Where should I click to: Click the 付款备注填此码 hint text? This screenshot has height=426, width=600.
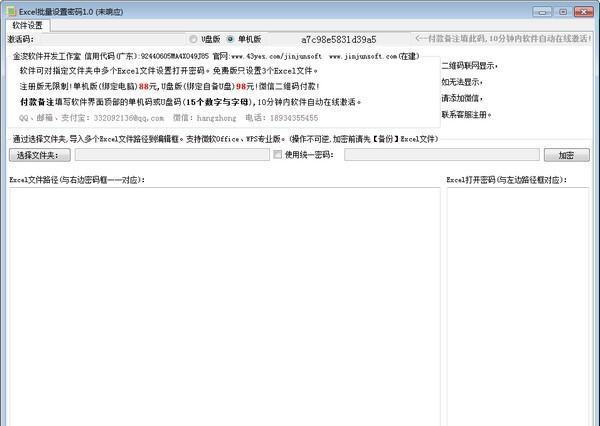point(503,39)
